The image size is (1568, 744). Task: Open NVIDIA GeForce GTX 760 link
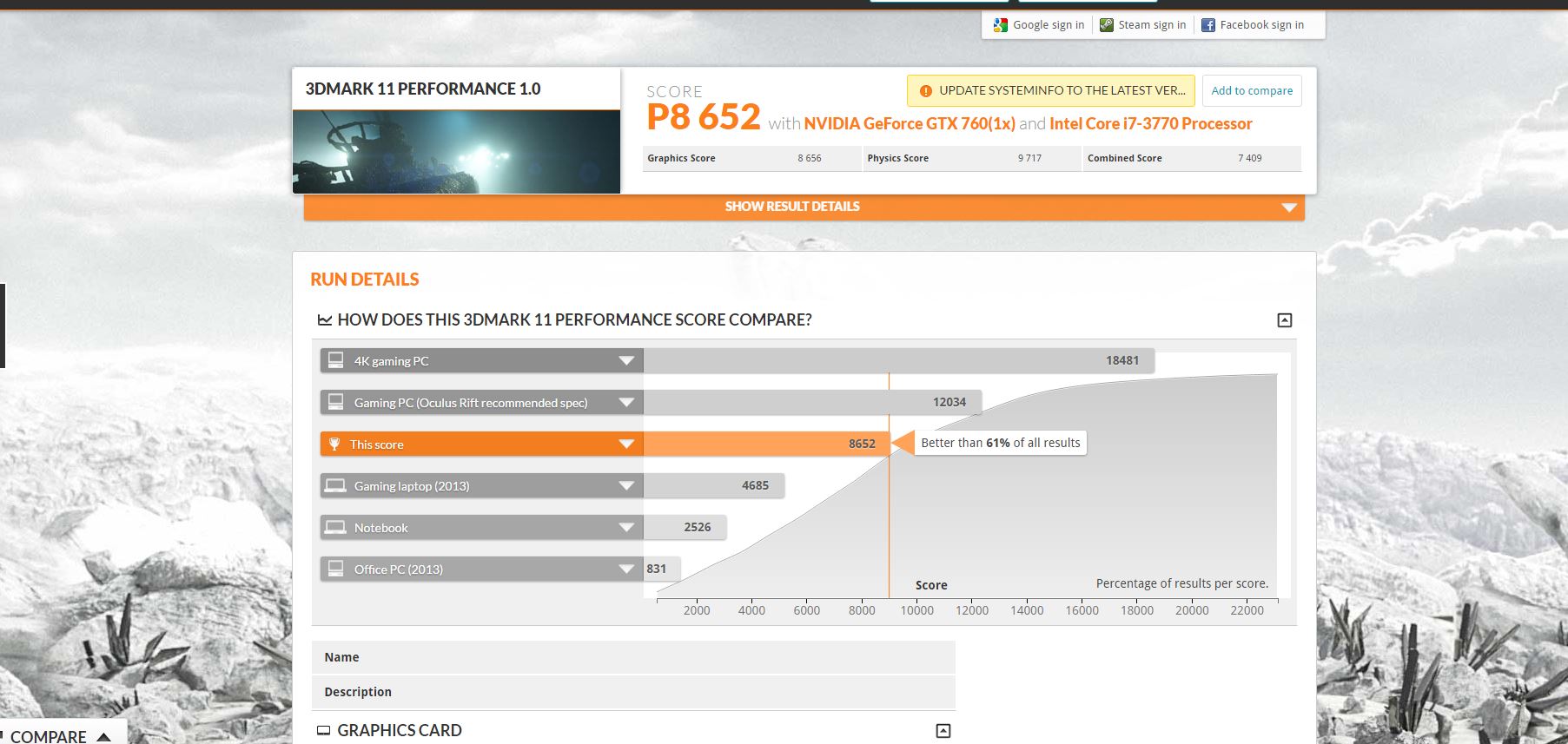[910, 124]
